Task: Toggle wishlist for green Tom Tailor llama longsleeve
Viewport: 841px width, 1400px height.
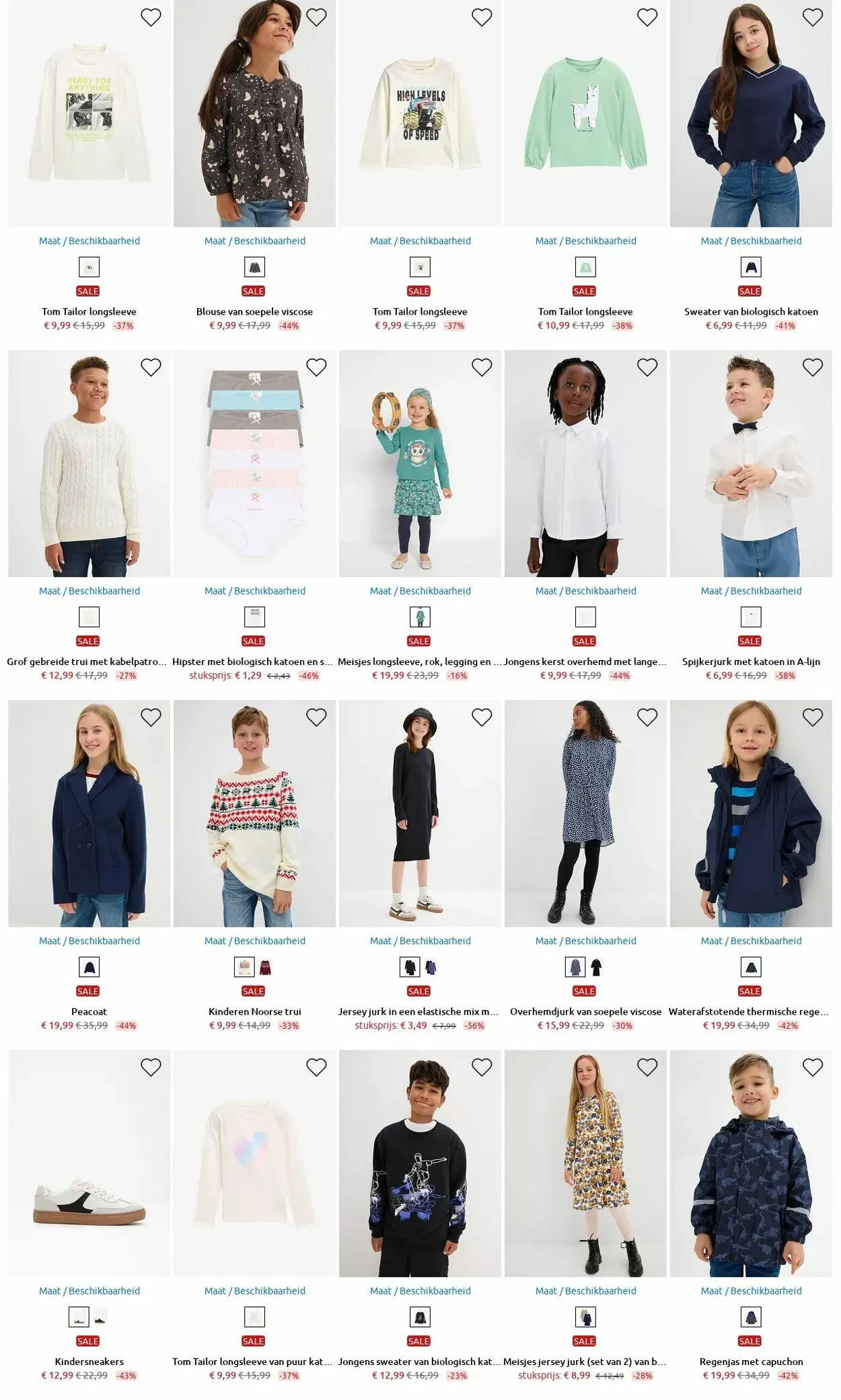Action: click(x=647, y=17)
